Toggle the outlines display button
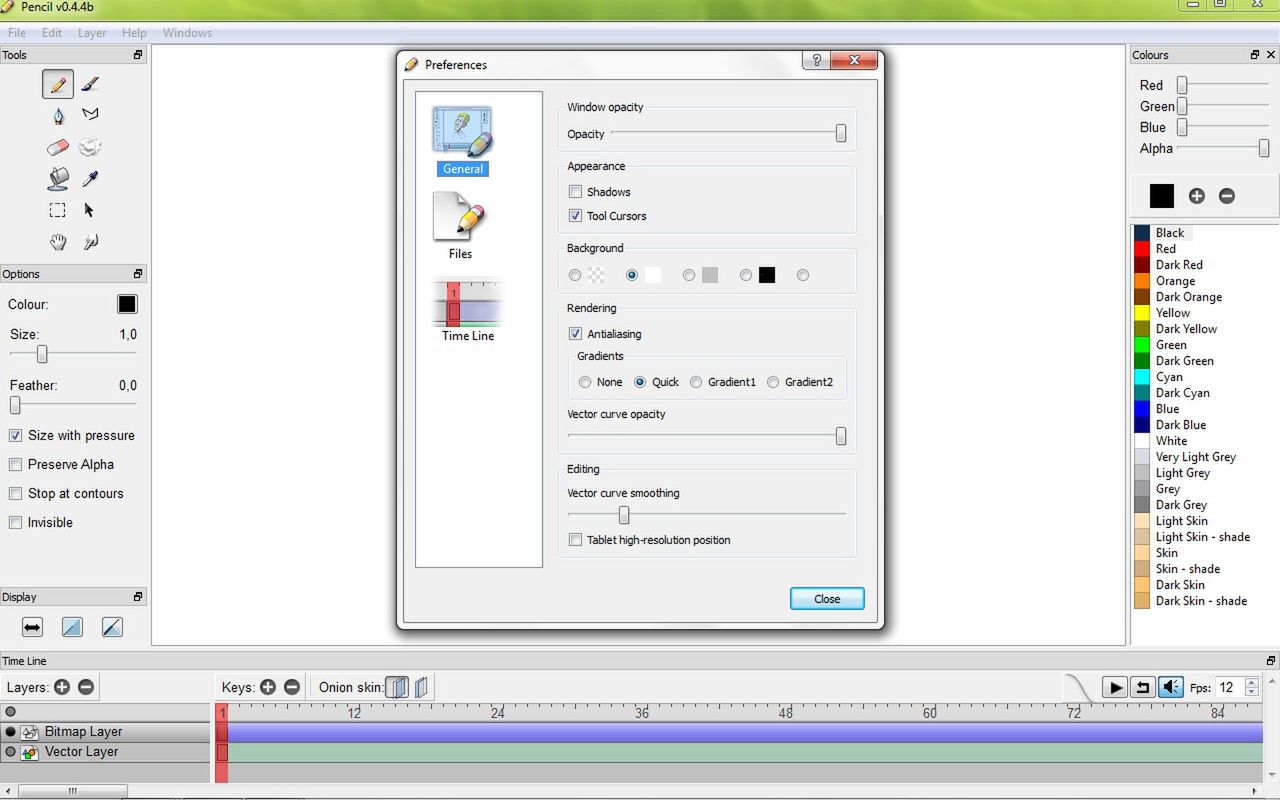Screen dimensions: 1280x800 pyautogui.click(x=112, y=627)
